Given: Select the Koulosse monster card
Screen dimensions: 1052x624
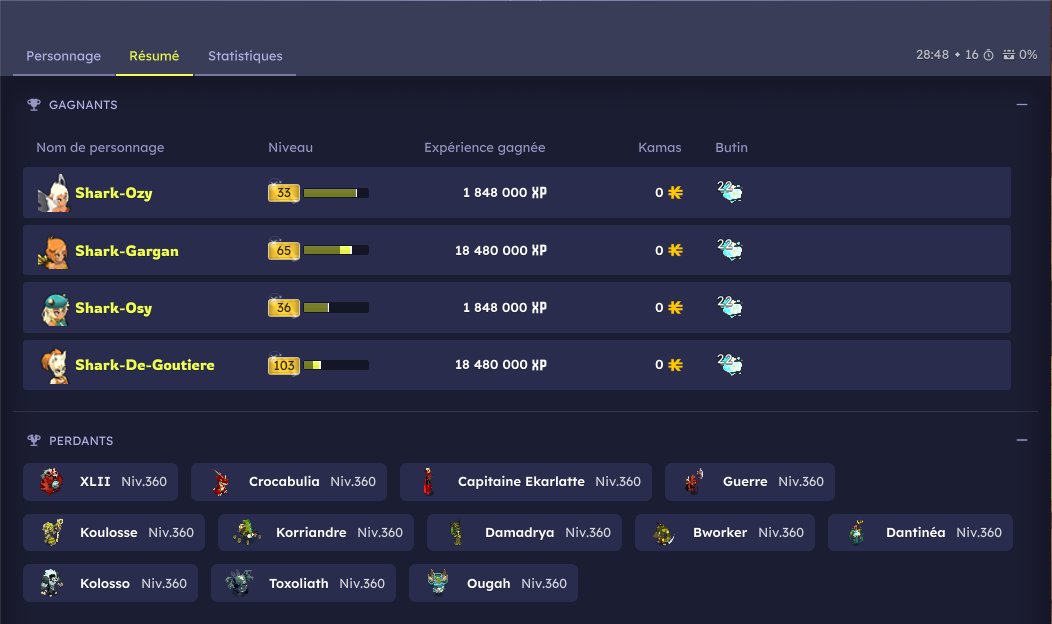Looking at the screenshot, I should [114, 533].
